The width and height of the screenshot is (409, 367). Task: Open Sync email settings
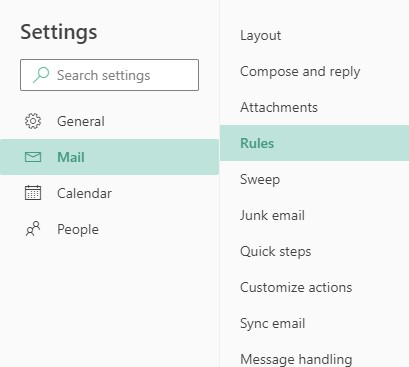[x=314, y=323]
